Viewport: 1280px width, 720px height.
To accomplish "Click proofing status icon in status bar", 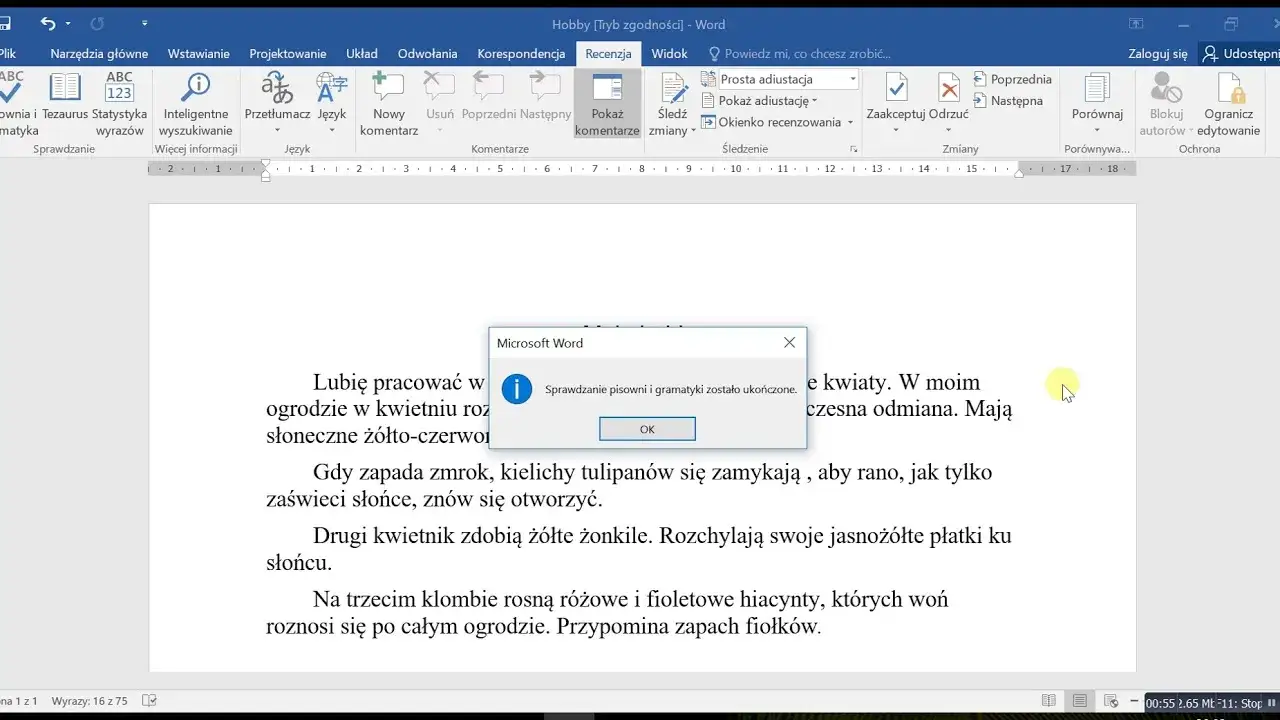I will [x=149, y=701].
